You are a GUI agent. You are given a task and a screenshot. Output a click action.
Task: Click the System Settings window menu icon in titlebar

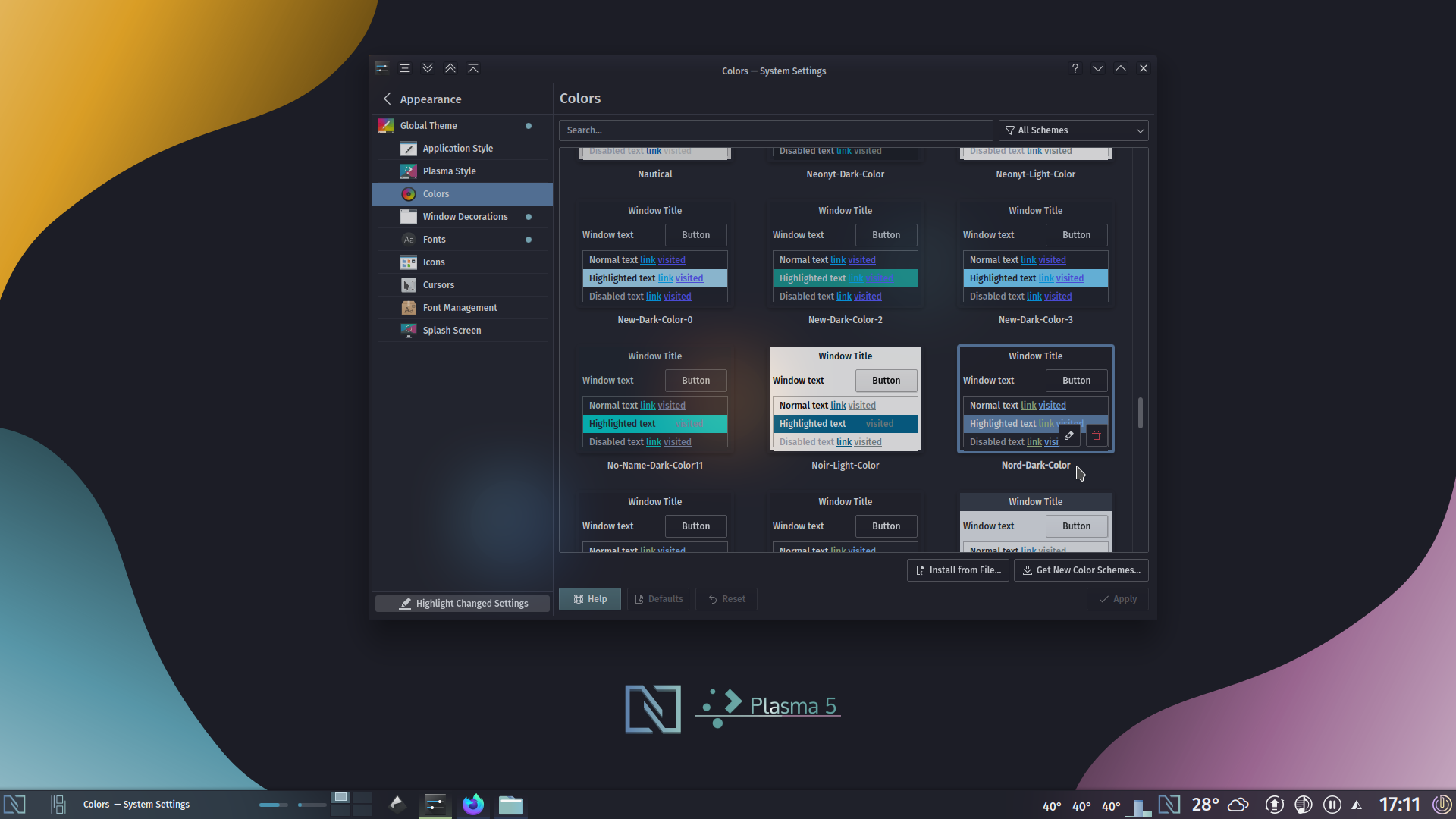point(382,68)
